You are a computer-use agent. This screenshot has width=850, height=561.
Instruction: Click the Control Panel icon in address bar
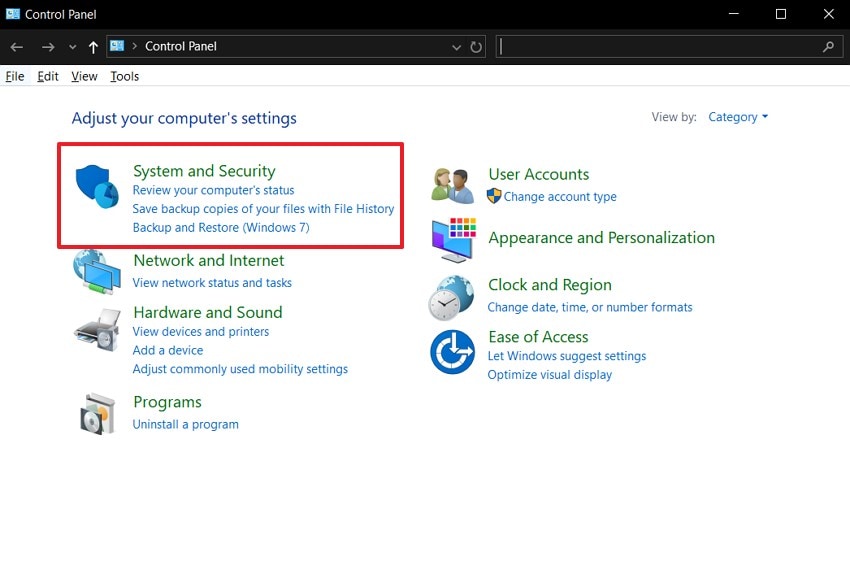click(117, 46)
